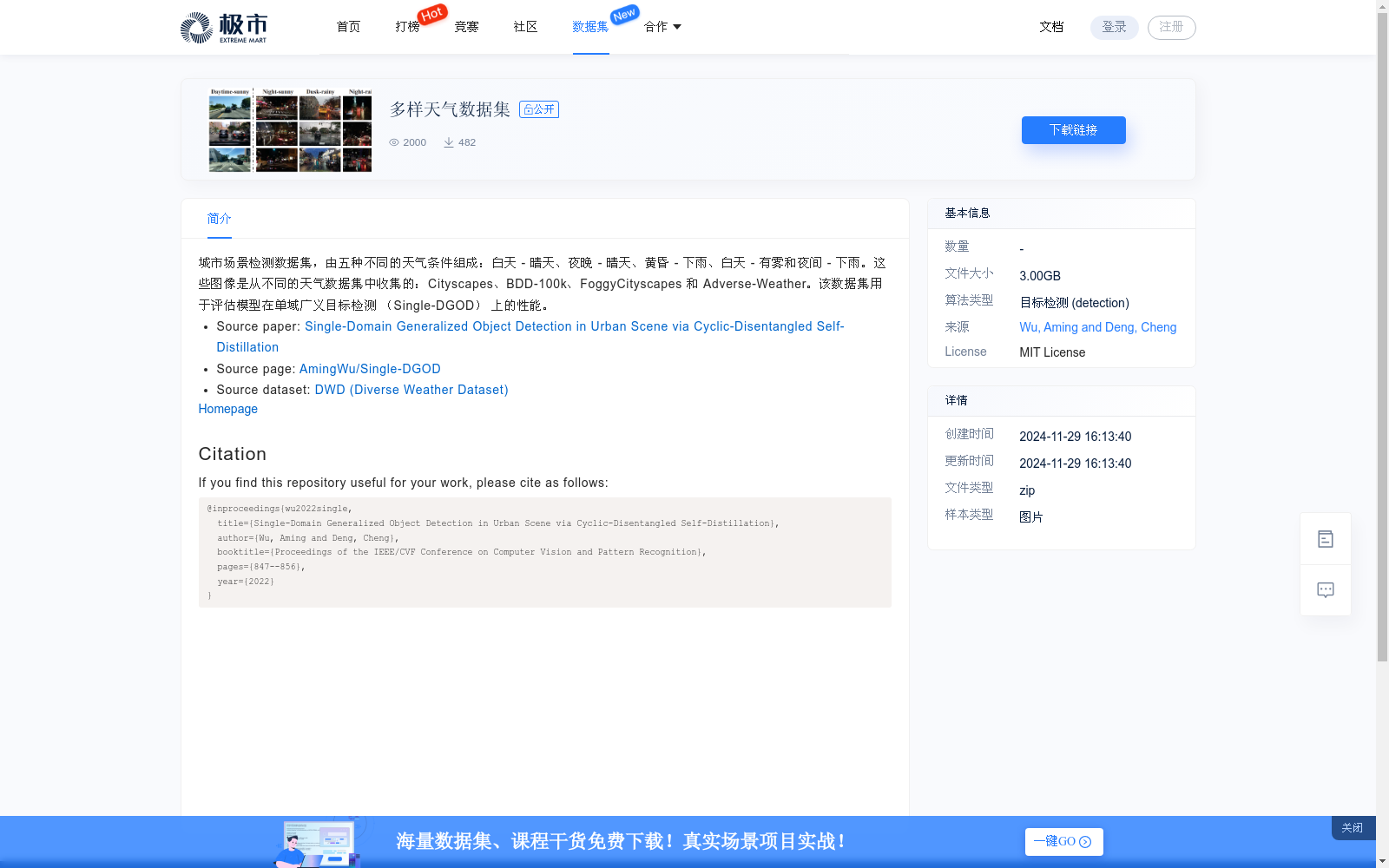Click the 图片 sample type value
The image size is (1389, 868).
[1031, 517]
